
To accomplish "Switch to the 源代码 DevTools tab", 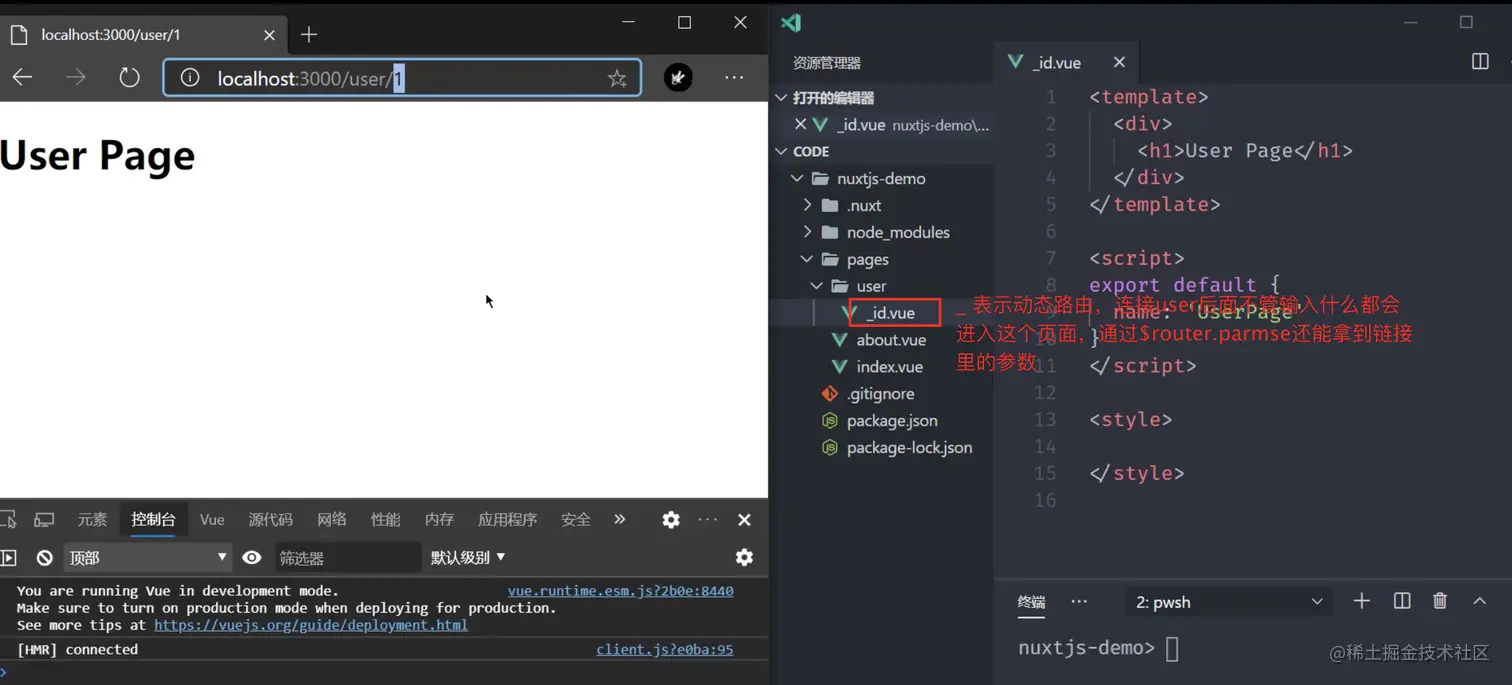I will [x=270, y=519].
